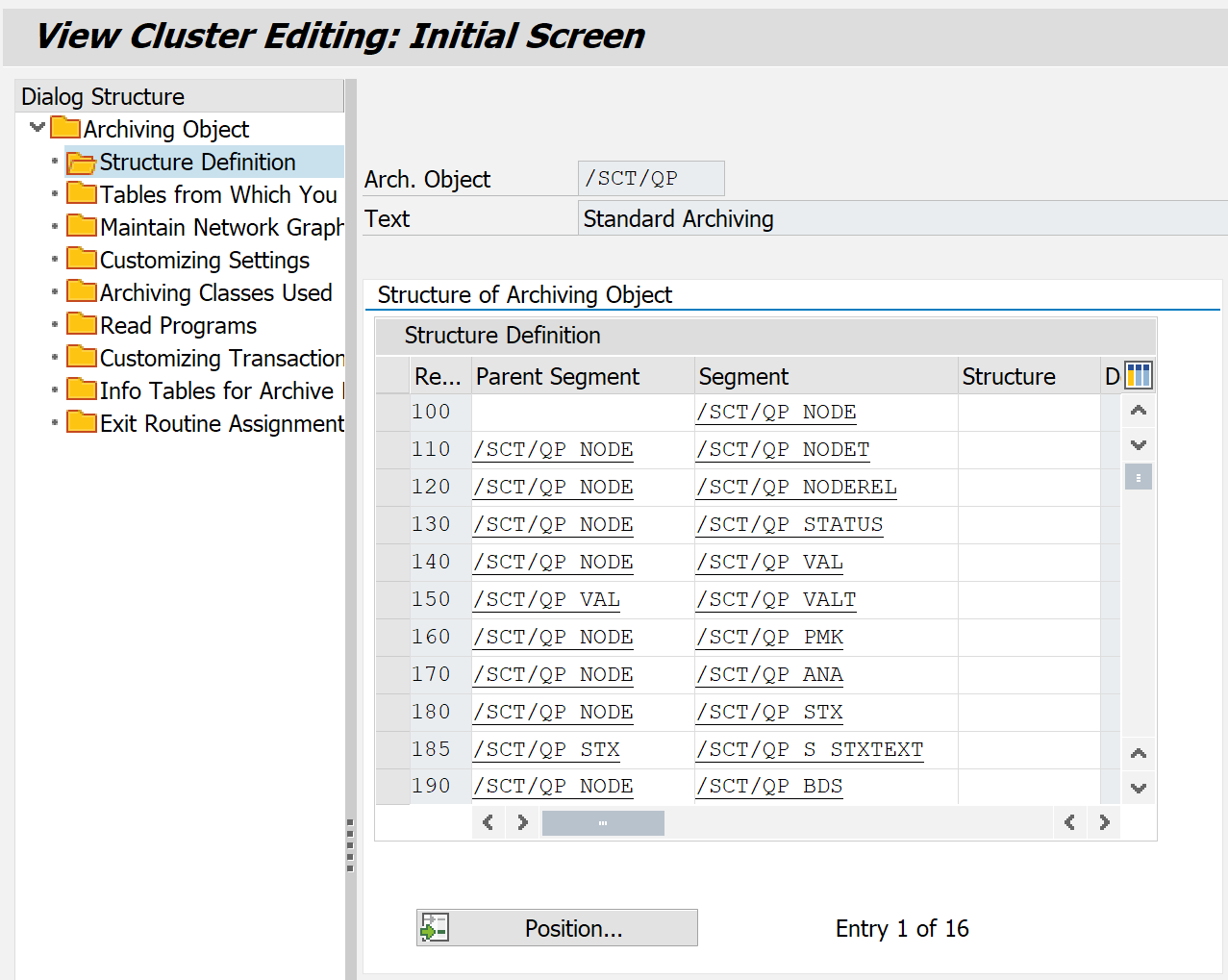
Task: Click the /SCT/QP_NODEREL segment link
Action: coord(796,487)
